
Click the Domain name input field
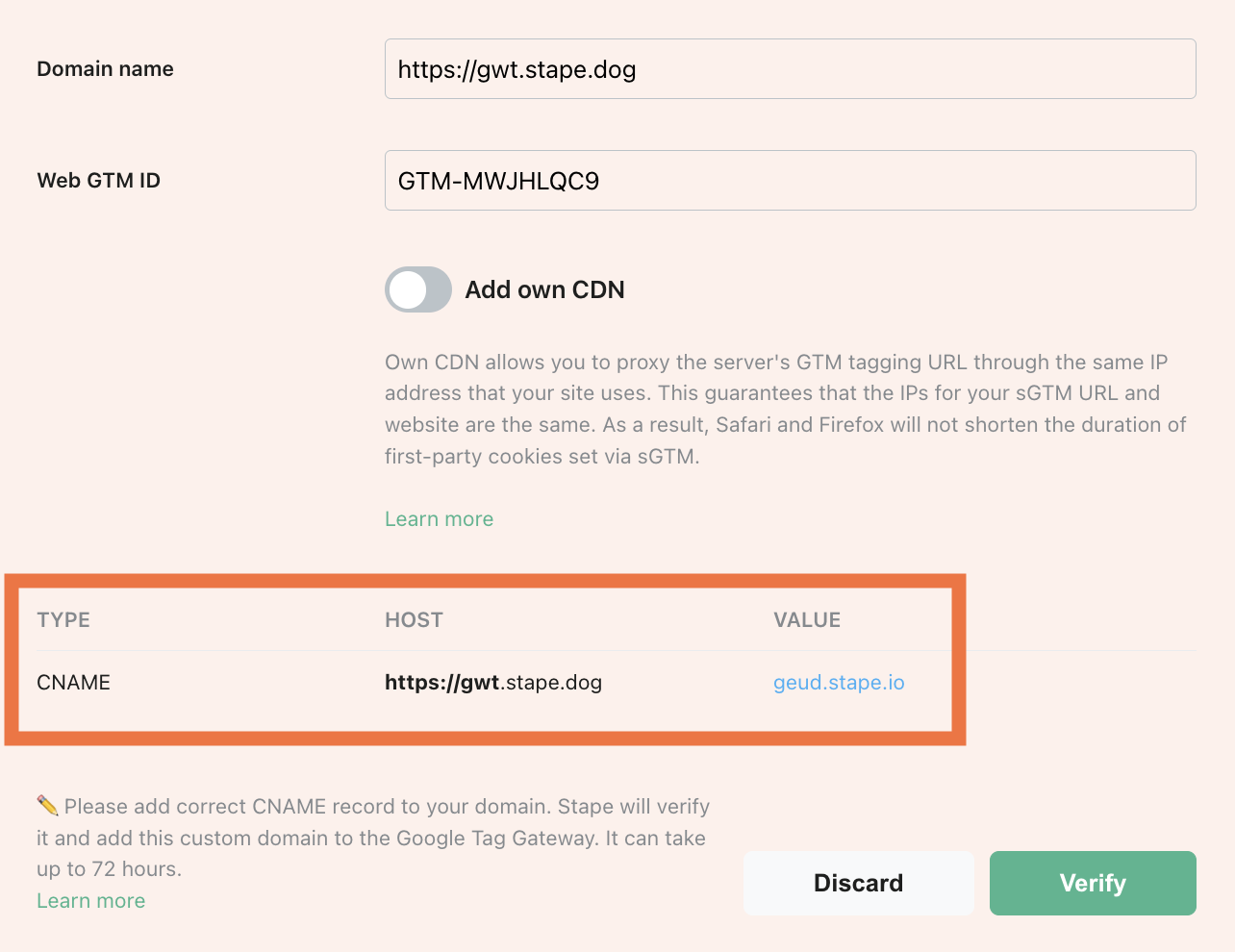click(x=790, y=68)
